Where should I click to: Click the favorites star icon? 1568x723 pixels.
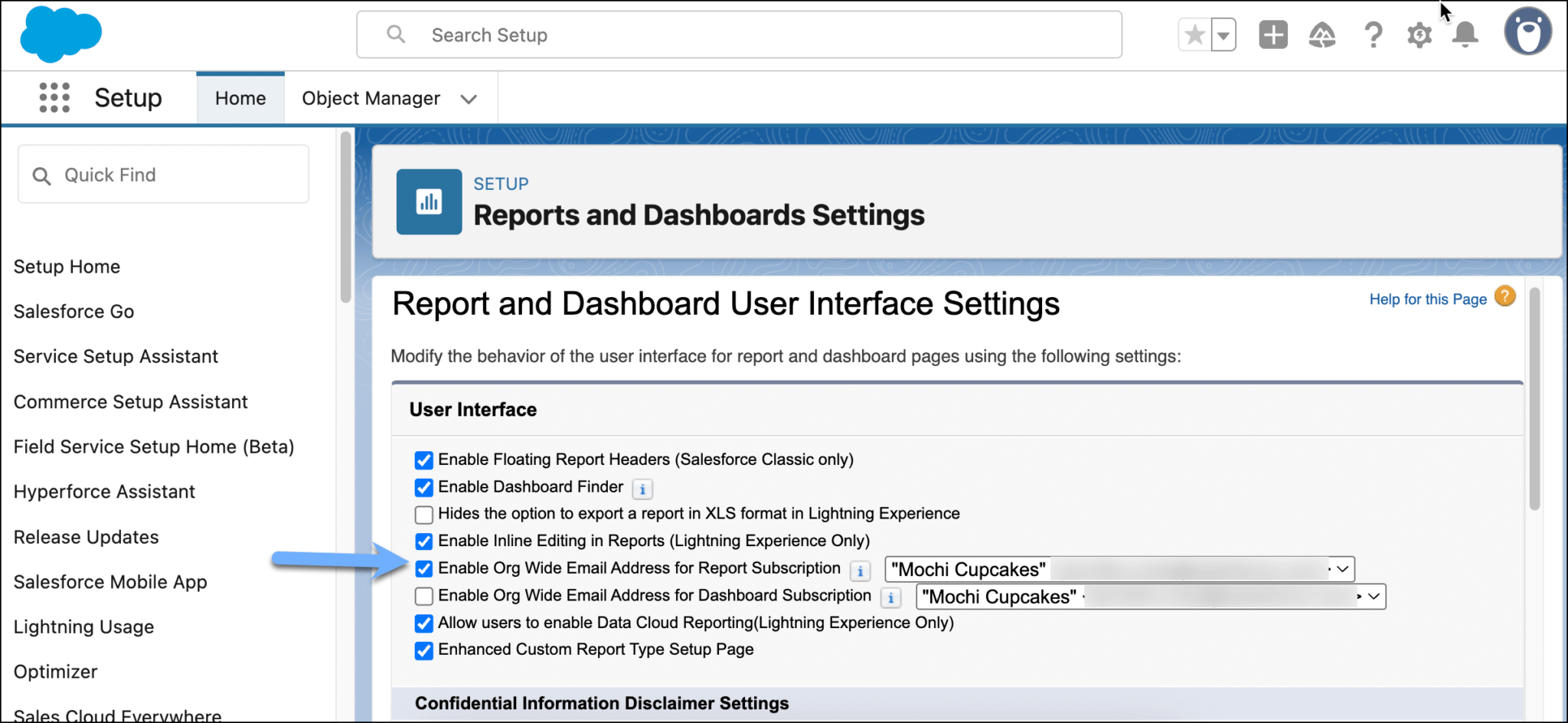coord(1194,34)
